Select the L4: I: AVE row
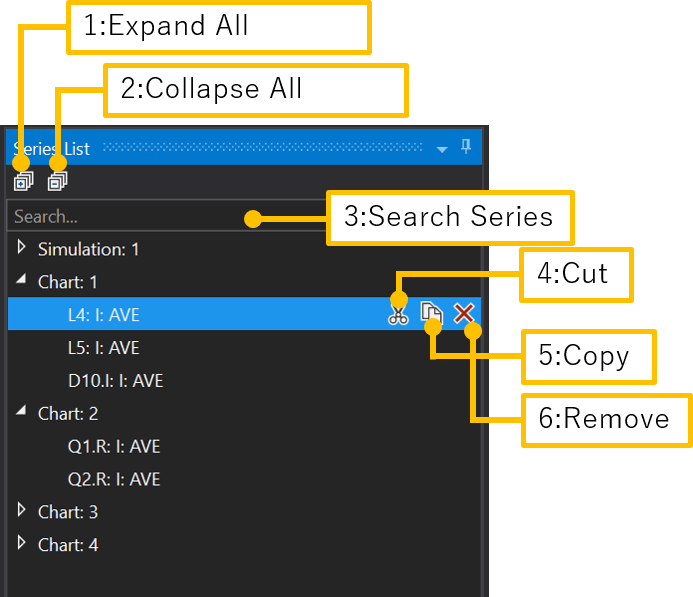The width and height of the screenshot is (693, 597). point(244,314)
